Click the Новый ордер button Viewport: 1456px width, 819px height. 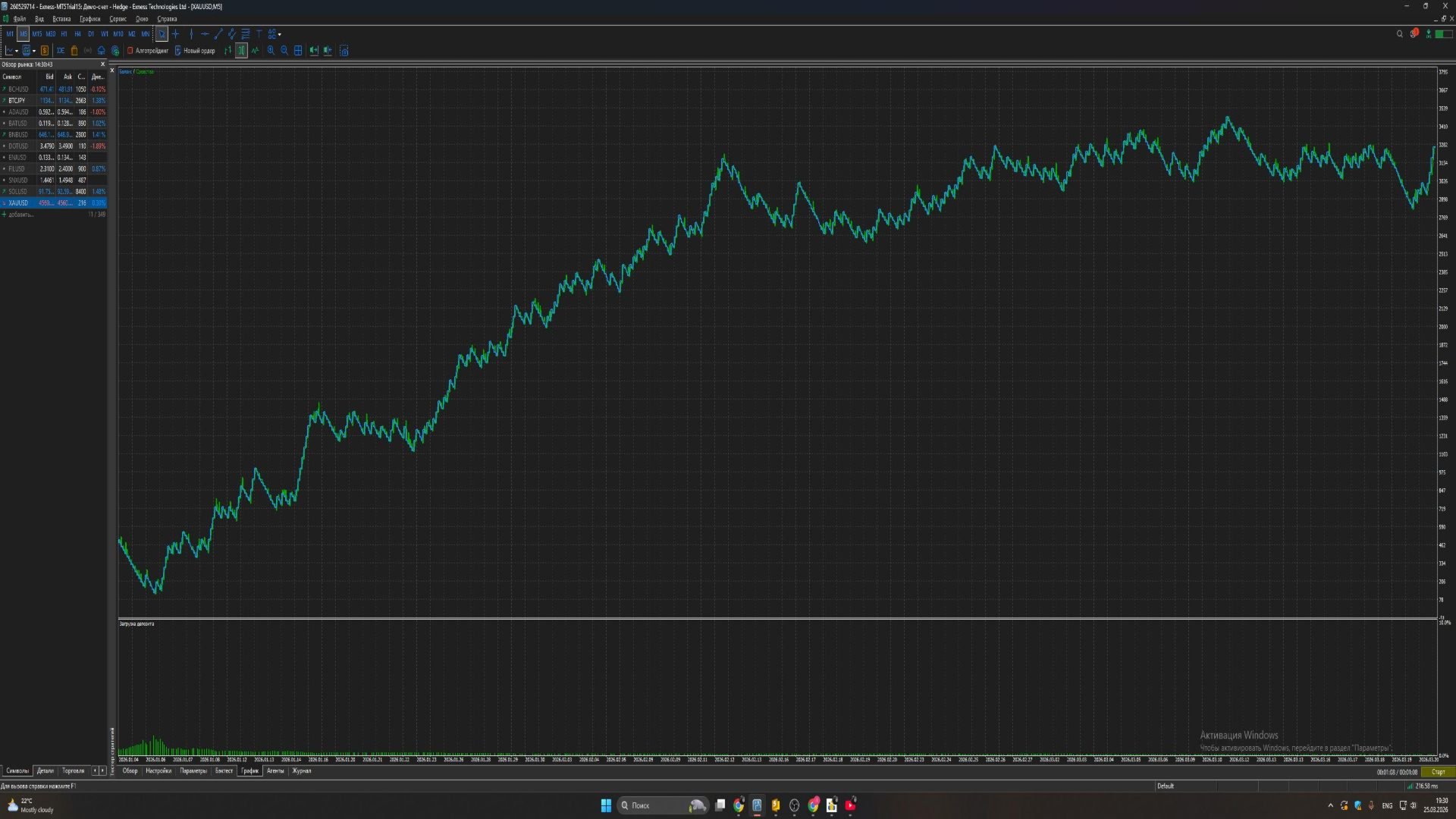(x=195, y=51)
